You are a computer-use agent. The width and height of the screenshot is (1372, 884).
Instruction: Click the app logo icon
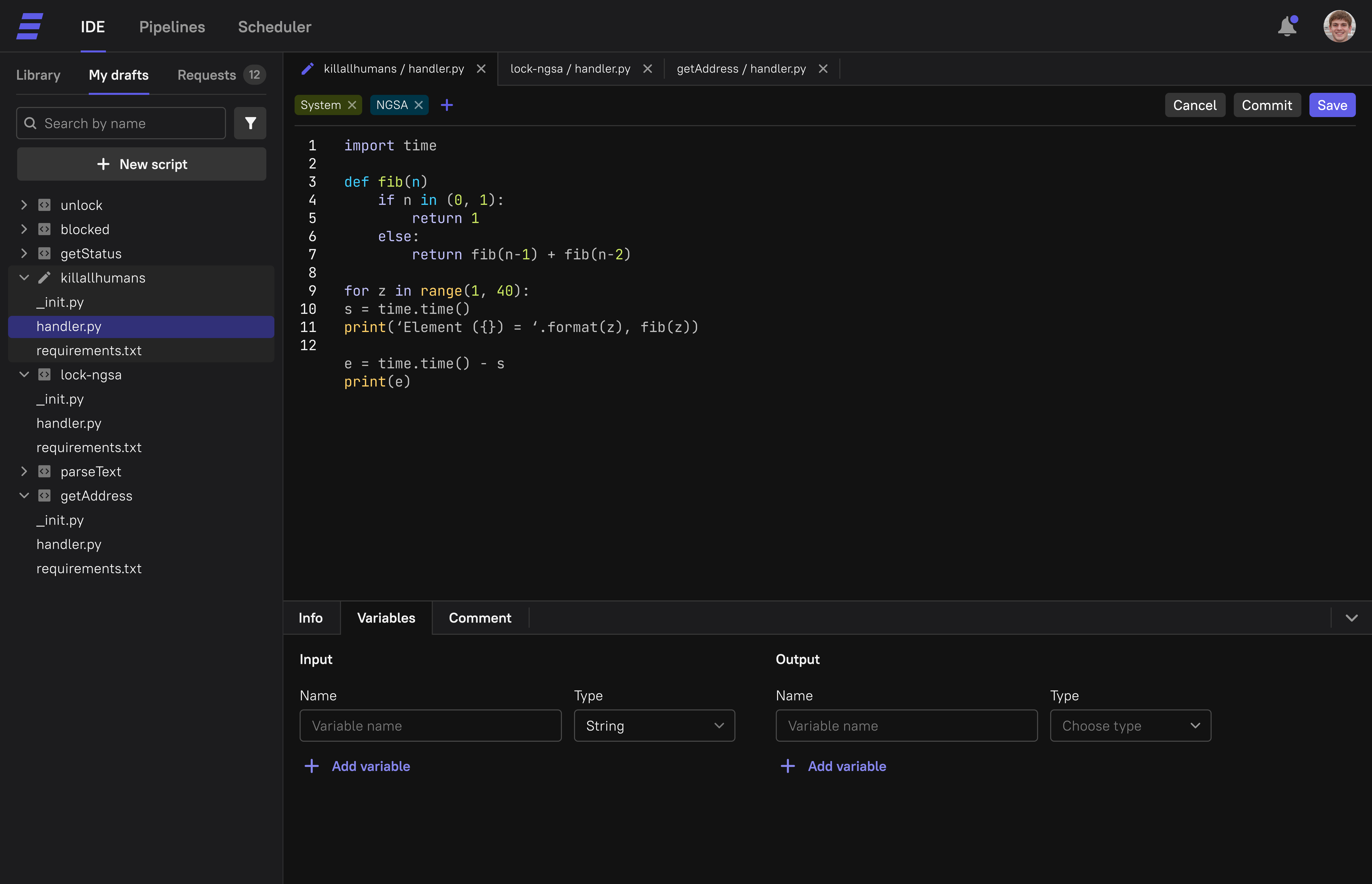(30, 26)
